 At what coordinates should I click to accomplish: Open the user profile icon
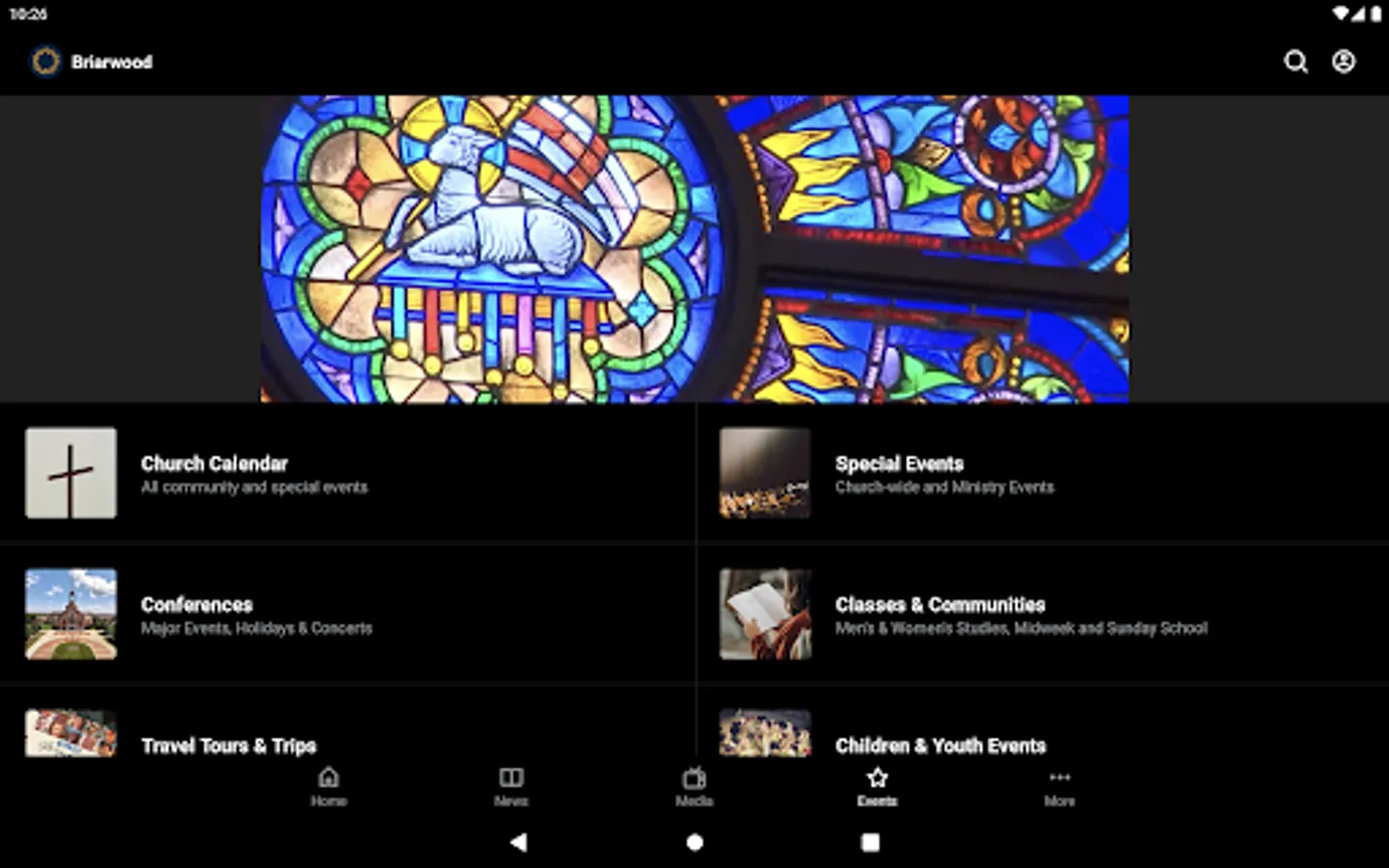pyautogui.click(x=1344, y=62)
